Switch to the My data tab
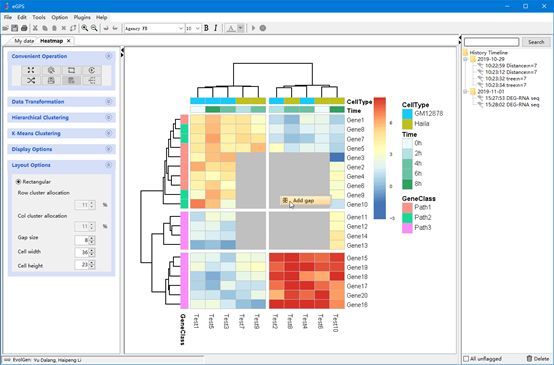 pos(24,41)
